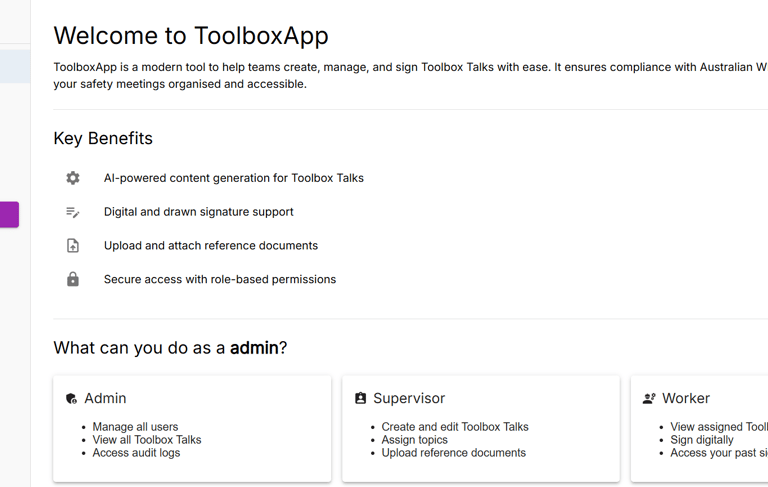Click the signature pen icon for drawn signatures

(72, 212)
